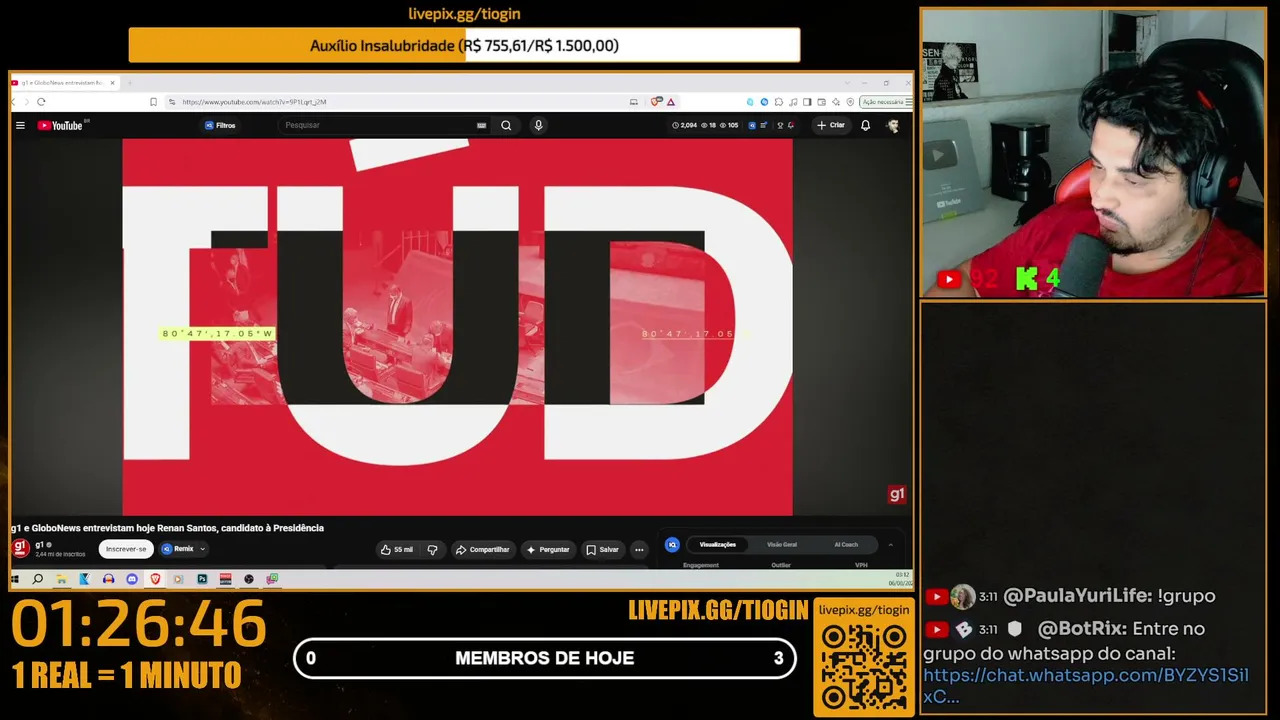Click the magnifier search button on YouTube
The image size is (1280, 720).
[506, 125]
